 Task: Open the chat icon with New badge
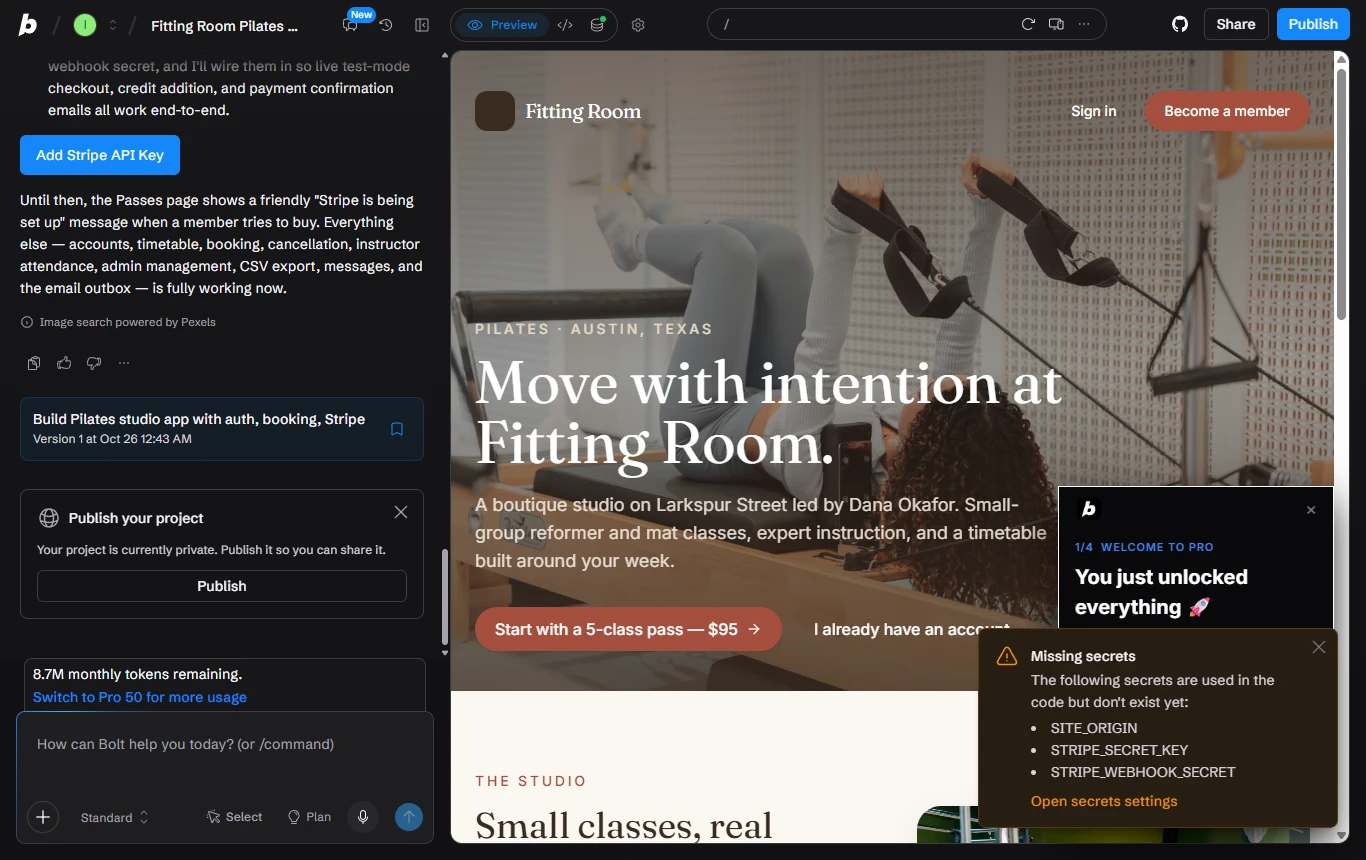point(350,25)
